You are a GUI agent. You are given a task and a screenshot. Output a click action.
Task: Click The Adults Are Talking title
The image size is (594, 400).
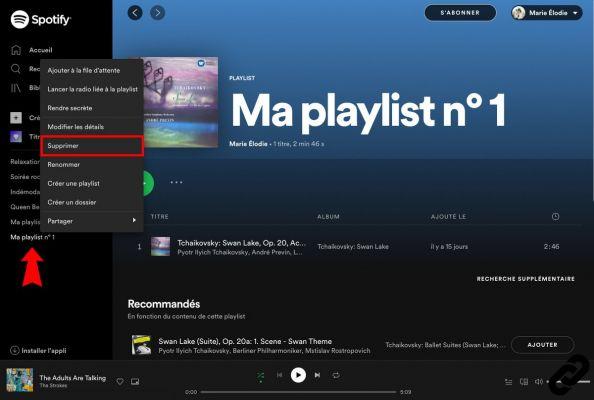pyautogui.click(x=73, y=378)
